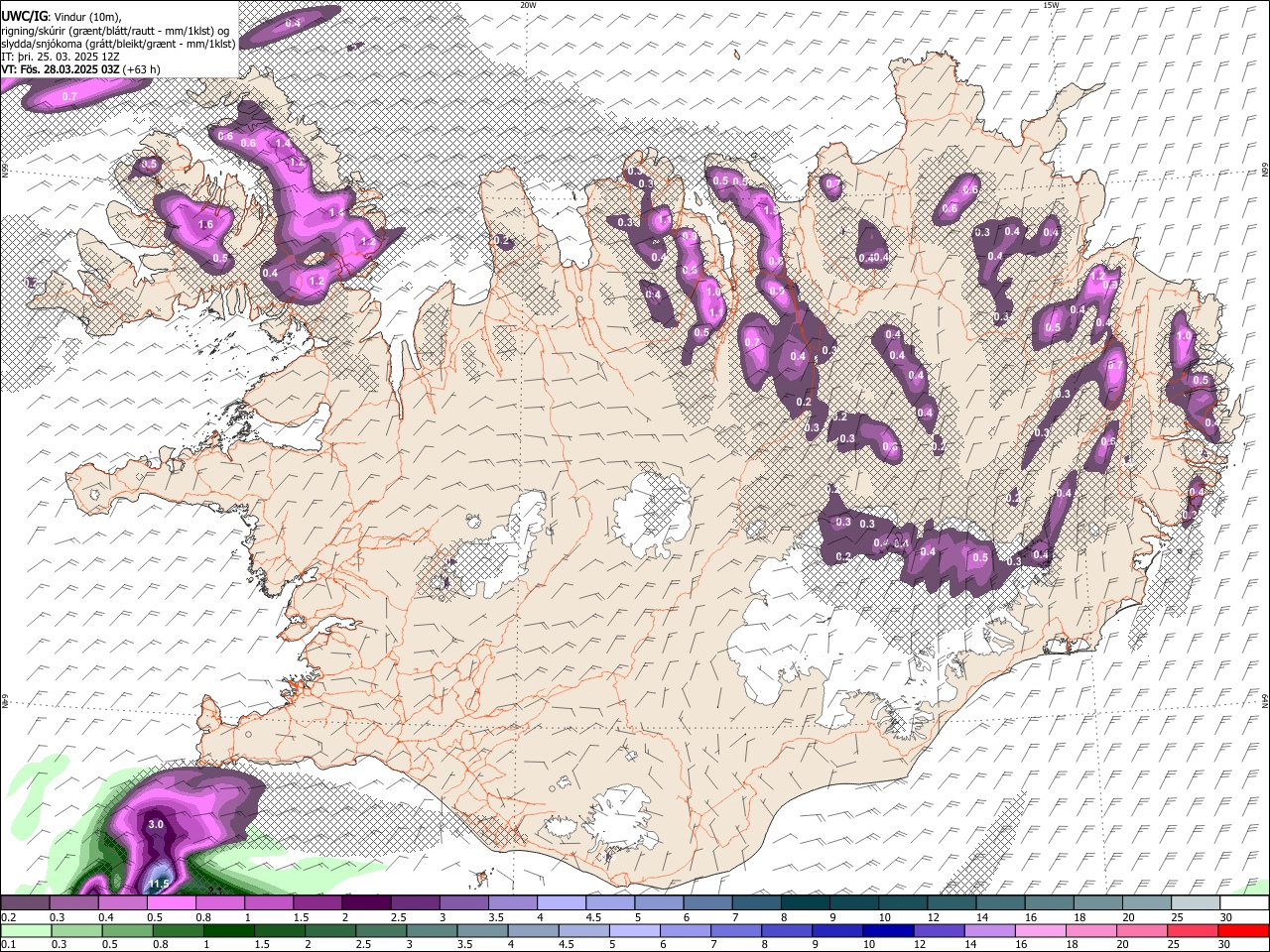Image resolution: width=1270 pixels, height=952 pixels.
Task: Pick the rain-scale green swatch labelled 0.8
Action: point(178,931)
